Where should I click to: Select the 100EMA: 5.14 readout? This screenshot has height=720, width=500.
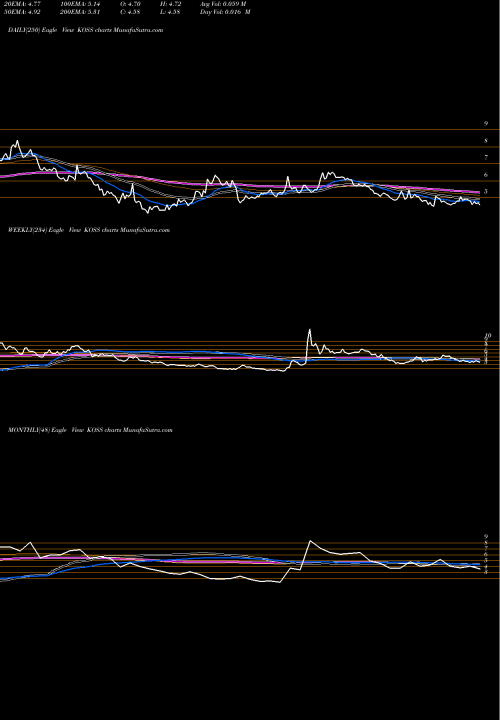click(x=81, y=4)
